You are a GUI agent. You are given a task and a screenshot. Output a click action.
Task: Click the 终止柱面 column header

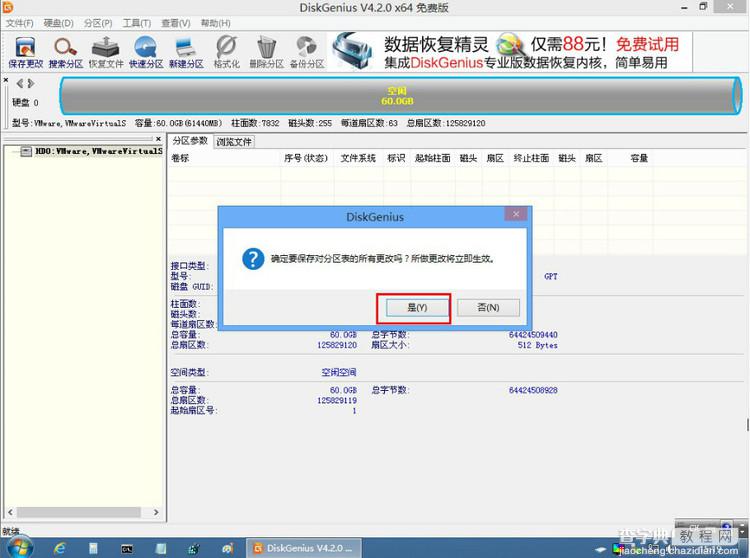(531, 158)
